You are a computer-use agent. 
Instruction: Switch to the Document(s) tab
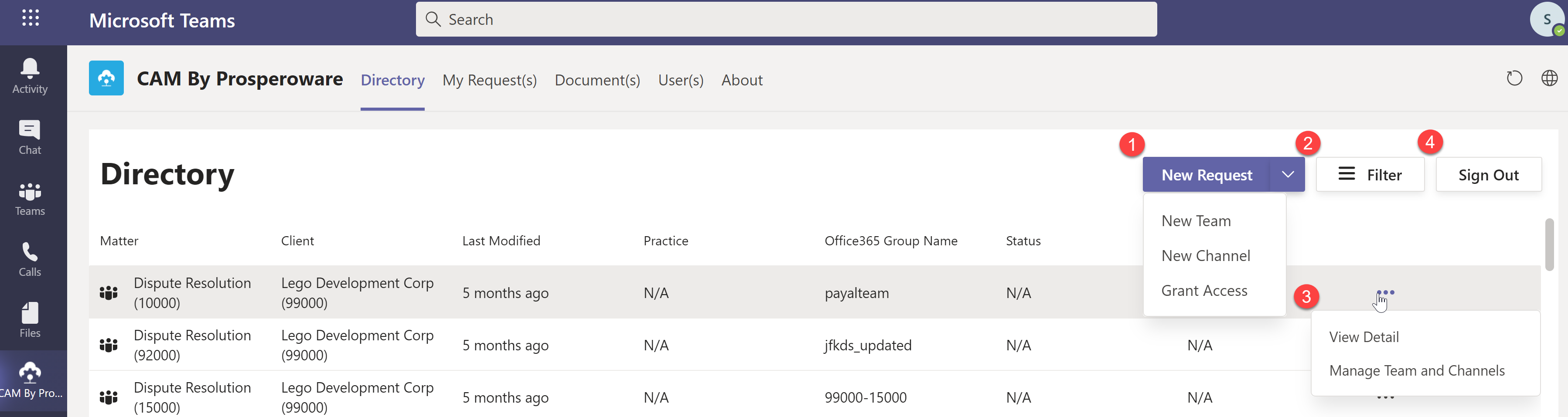click(x=597, y=80)
